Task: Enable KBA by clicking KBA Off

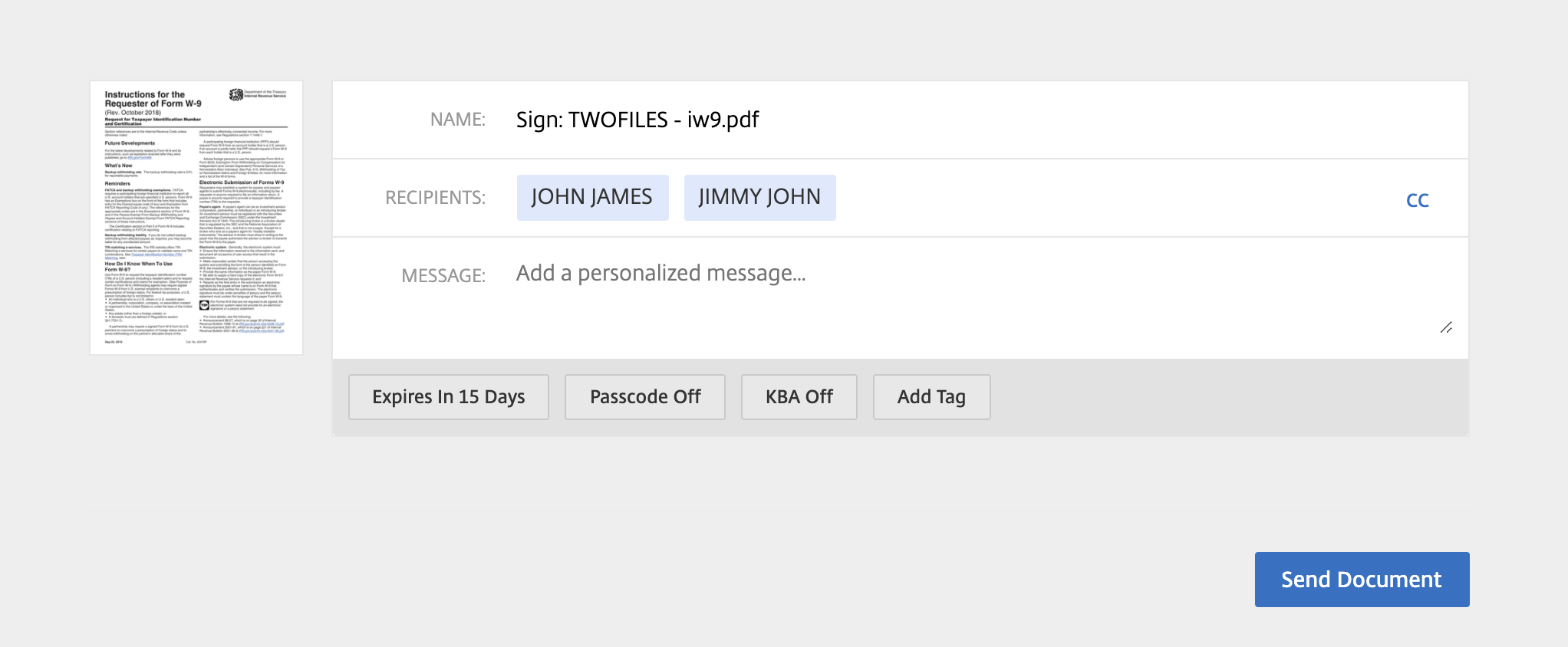Action: 799,397
